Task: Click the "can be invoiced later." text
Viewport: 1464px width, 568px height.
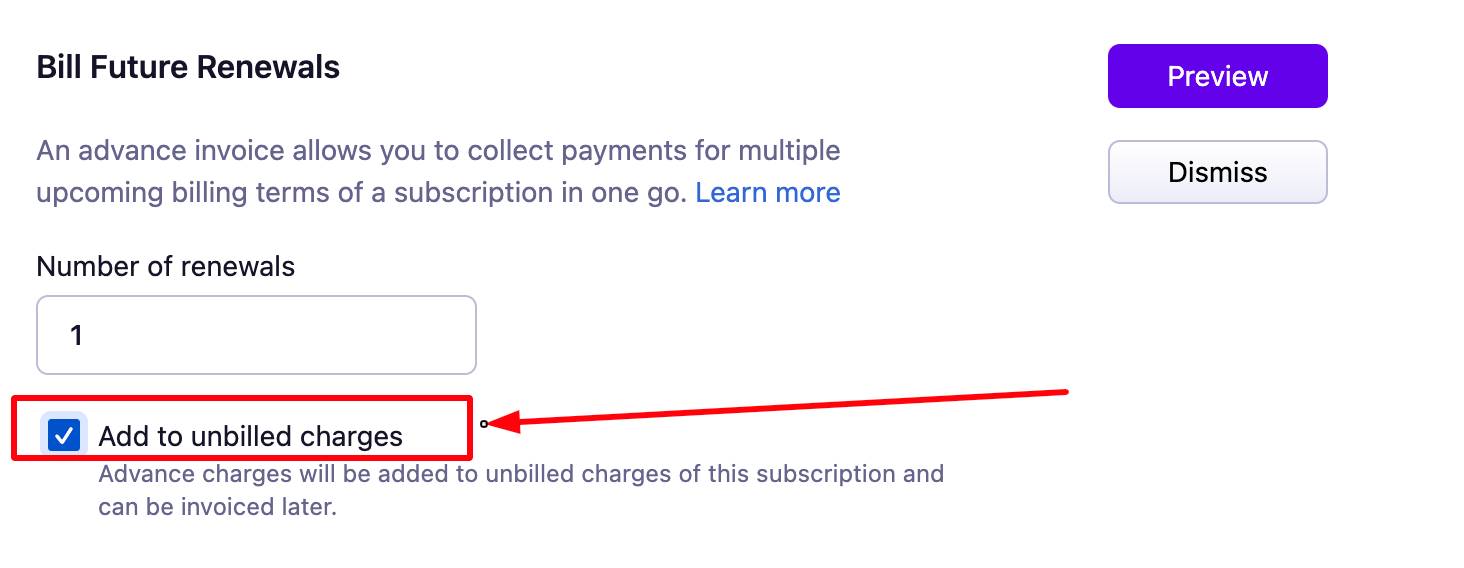Action: click(x=217, y=506)
